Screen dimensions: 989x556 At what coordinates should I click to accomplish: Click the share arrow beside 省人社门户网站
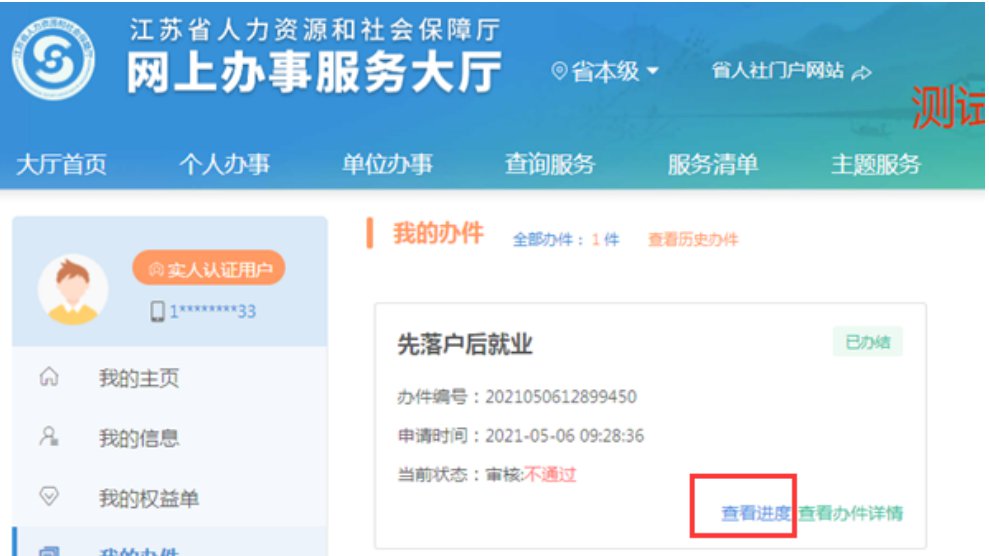(861, 73)
